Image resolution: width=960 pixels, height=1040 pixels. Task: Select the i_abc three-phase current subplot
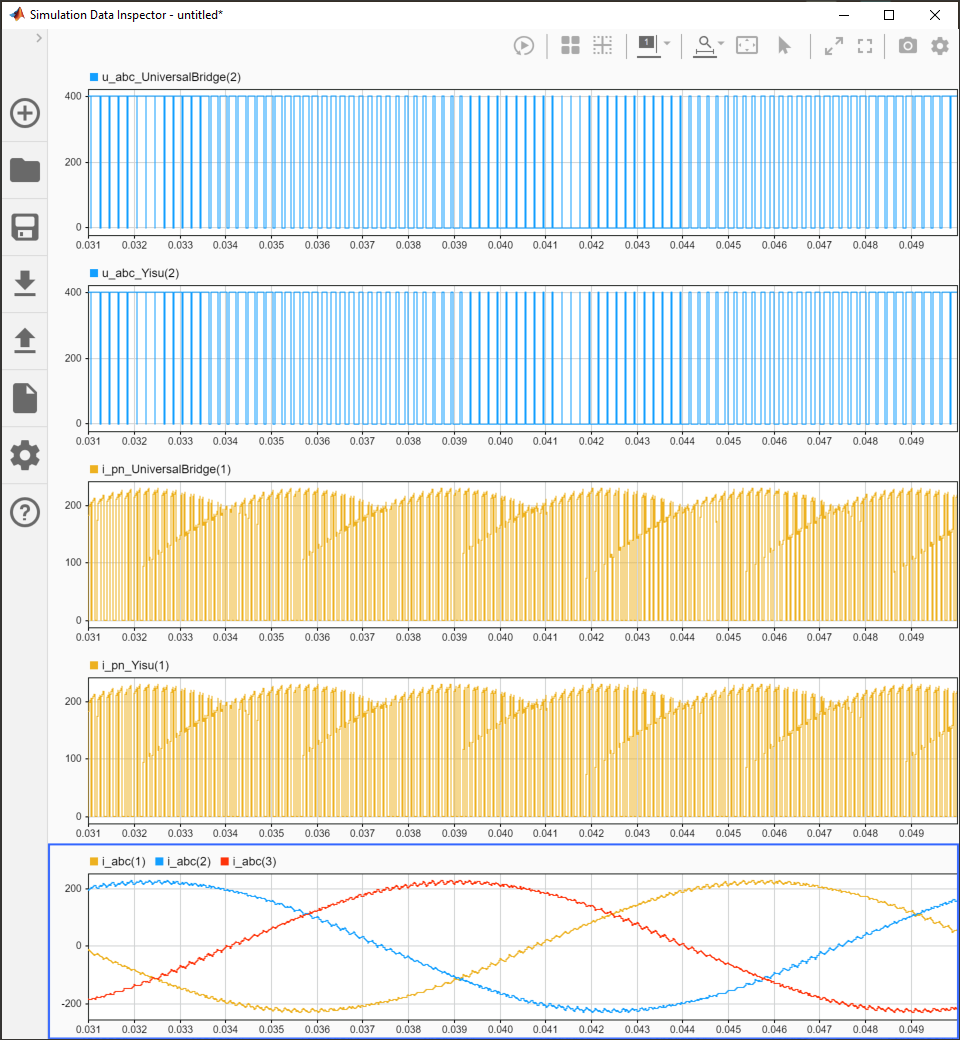522,946
